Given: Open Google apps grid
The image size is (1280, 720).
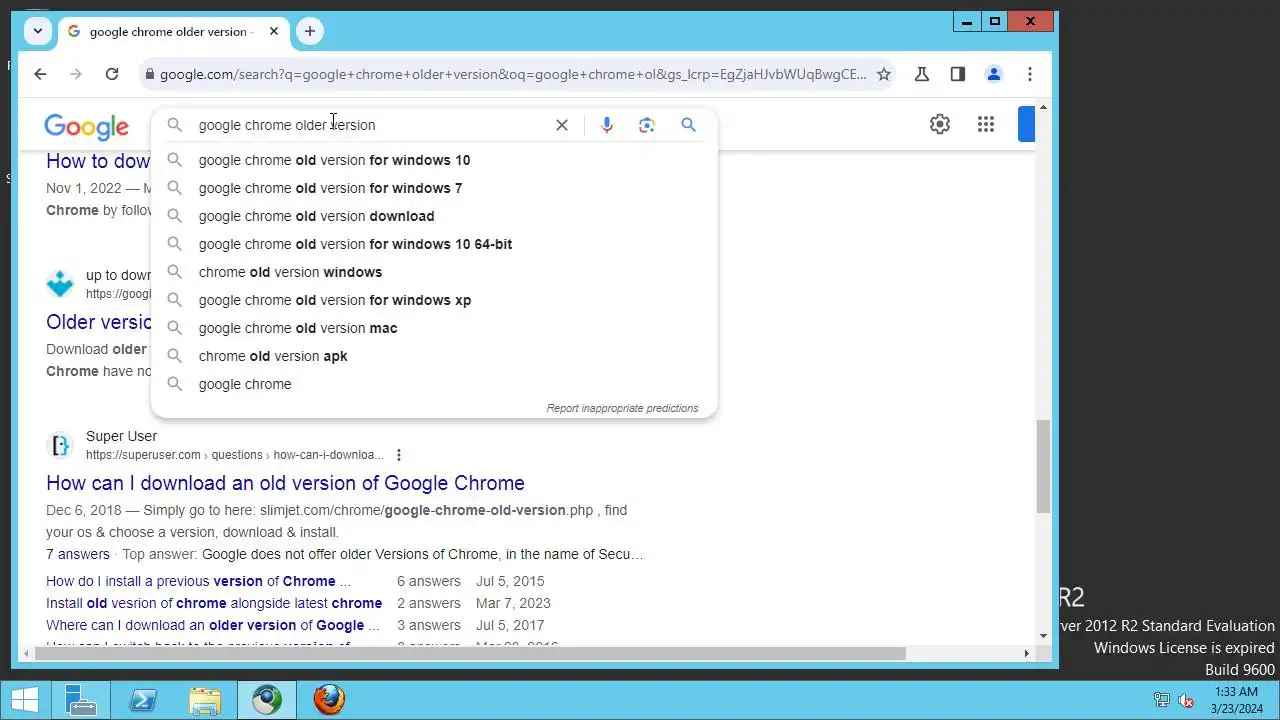Looking at the screenshot, I should (986, 124).
